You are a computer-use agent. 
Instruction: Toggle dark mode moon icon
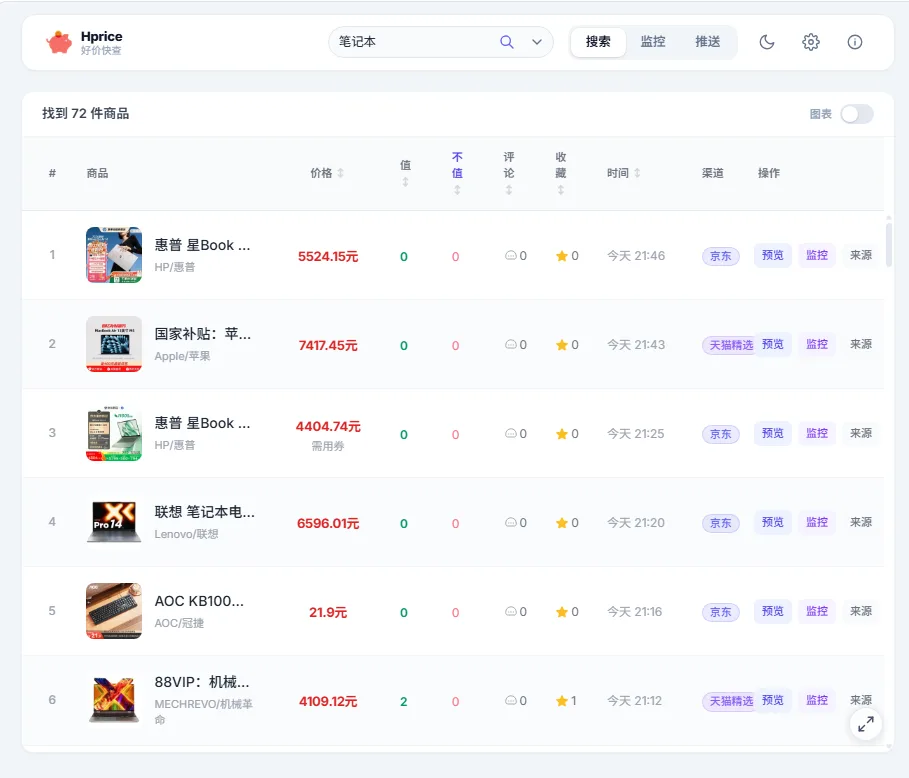pos(767,42)
